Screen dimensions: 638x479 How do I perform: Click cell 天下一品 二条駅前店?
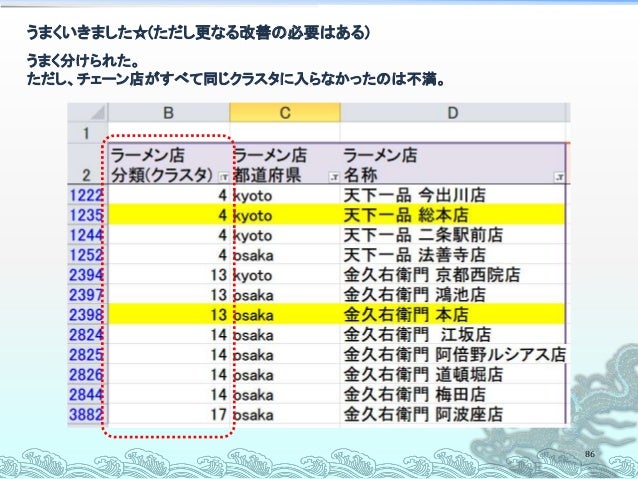coord(452,235)
